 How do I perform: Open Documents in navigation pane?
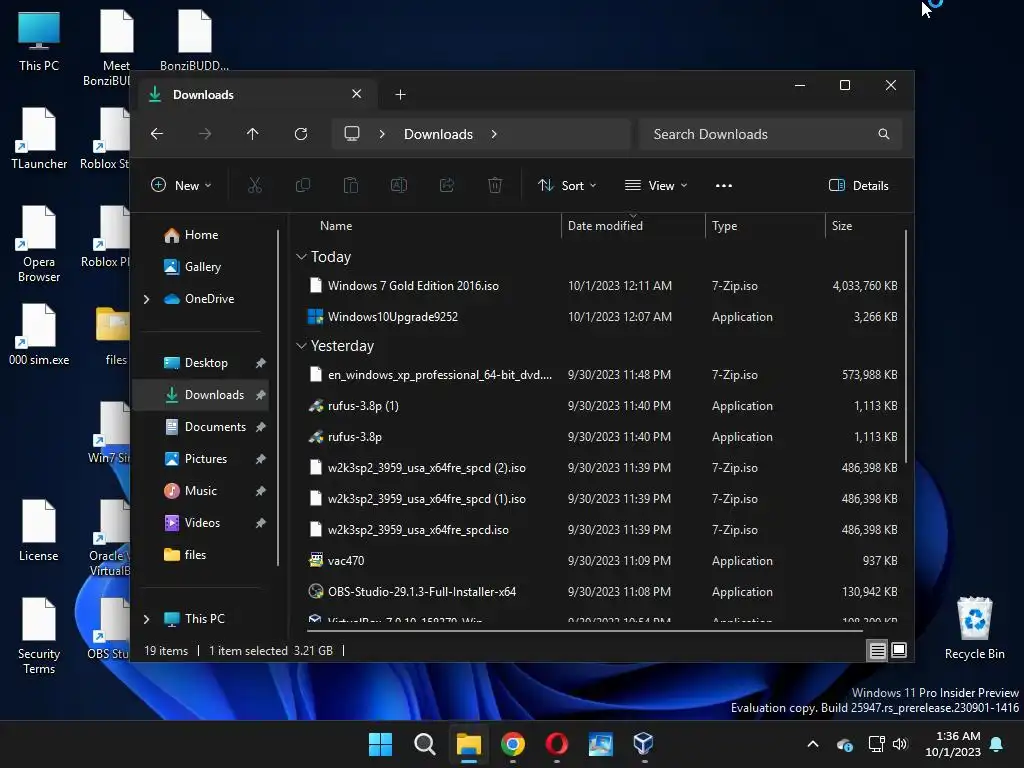tap(215, 427)
